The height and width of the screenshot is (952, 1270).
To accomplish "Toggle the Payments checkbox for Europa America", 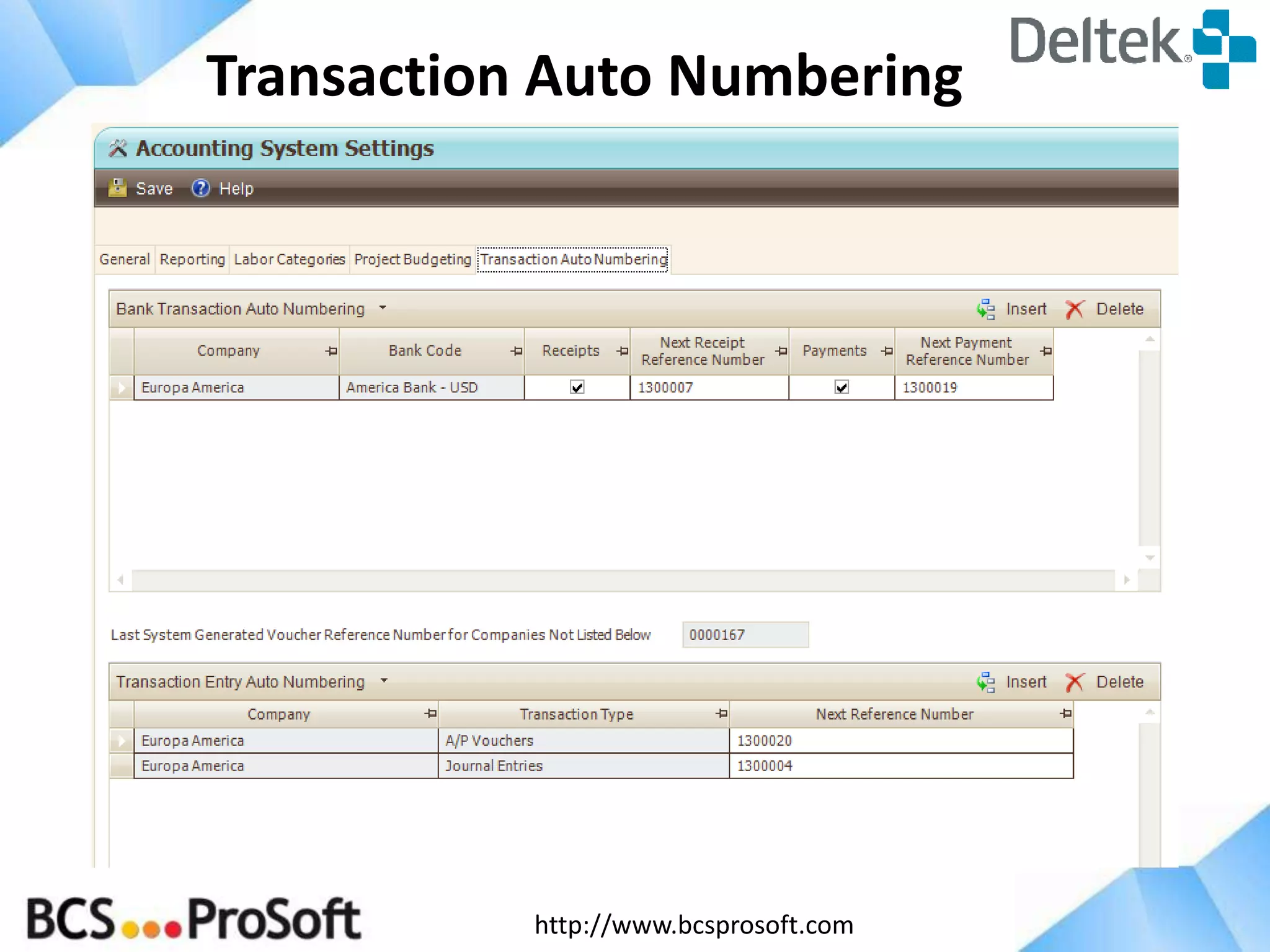I will (x=841, y=387).
